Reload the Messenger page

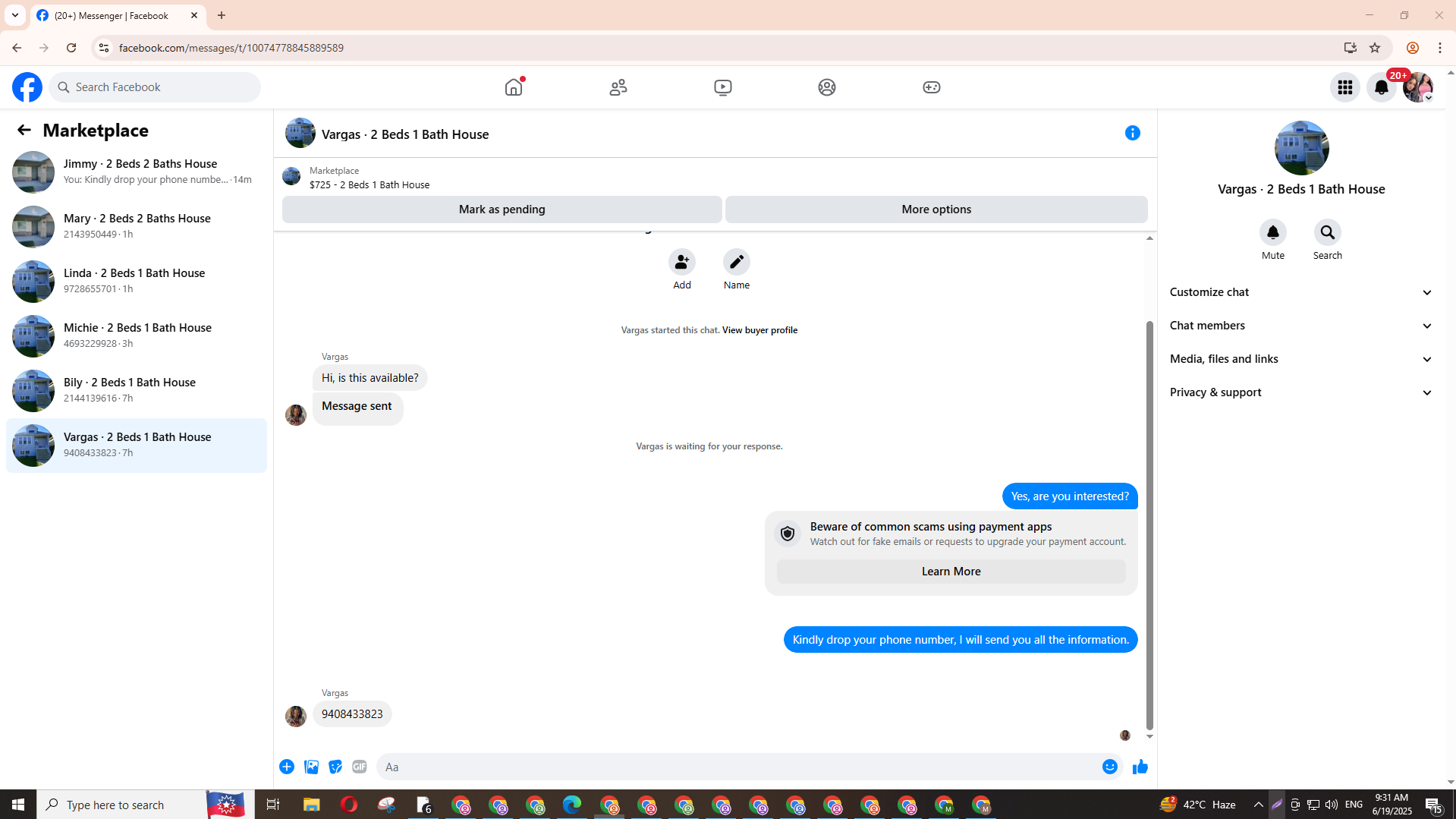point(71,48)
